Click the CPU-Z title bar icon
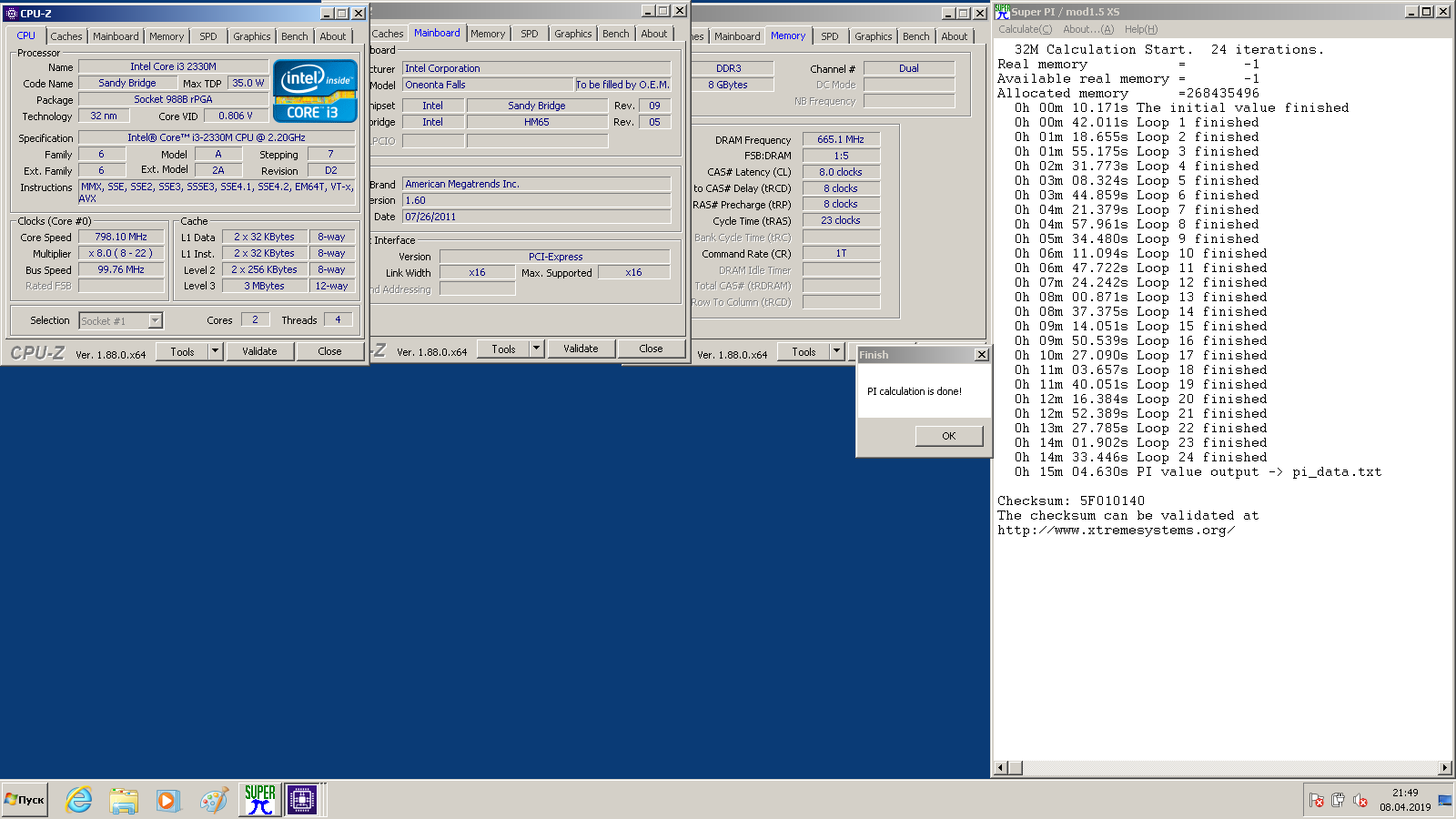Image resolution: width=1456 pixels, height=819 pixels. click(12, 14)
